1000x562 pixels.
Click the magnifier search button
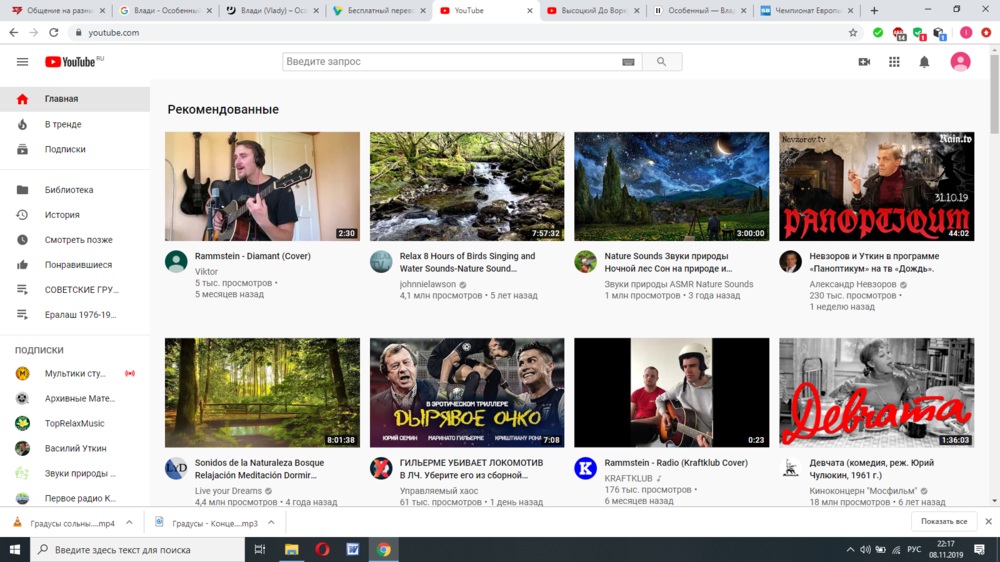661,62
